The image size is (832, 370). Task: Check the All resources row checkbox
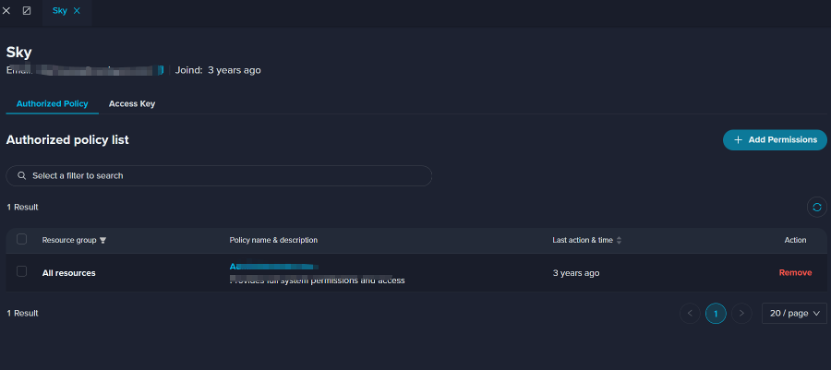pos(22,272)
